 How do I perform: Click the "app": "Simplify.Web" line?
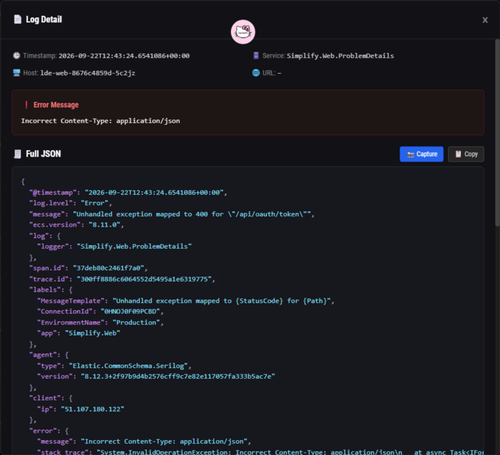(x=79, y=333)
